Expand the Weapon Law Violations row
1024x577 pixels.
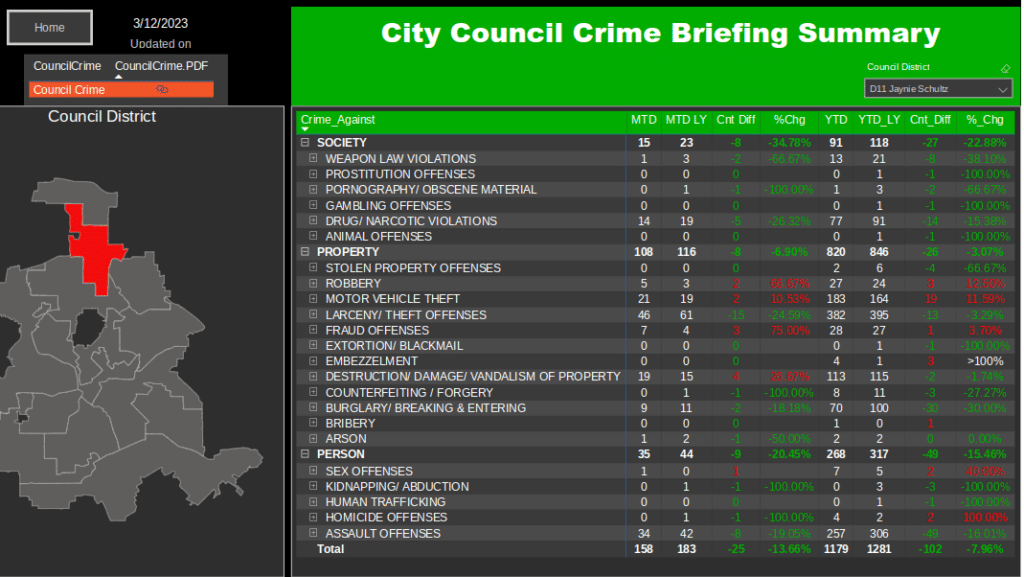pos(313,158)
